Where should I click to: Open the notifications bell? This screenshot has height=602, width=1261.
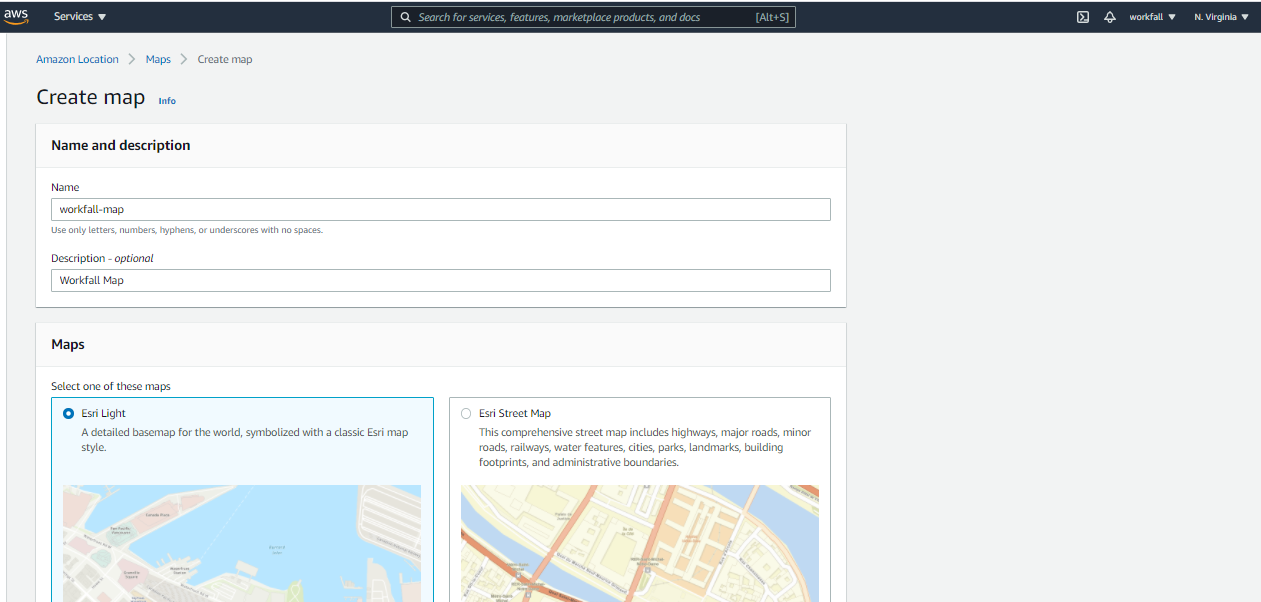pyautogui.click(x=1109, y=17)
